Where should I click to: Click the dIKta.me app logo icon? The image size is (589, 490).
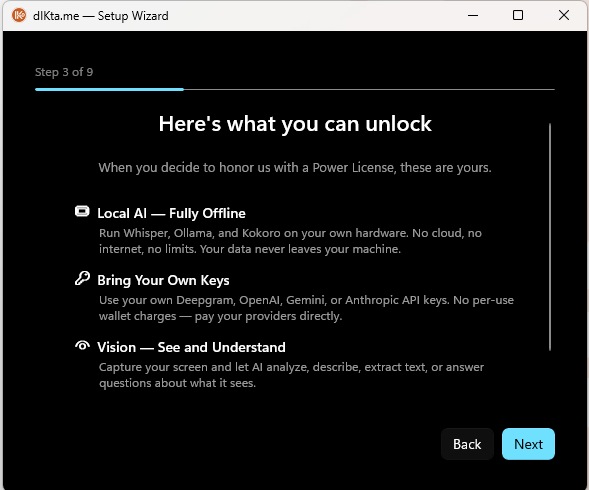19,15
